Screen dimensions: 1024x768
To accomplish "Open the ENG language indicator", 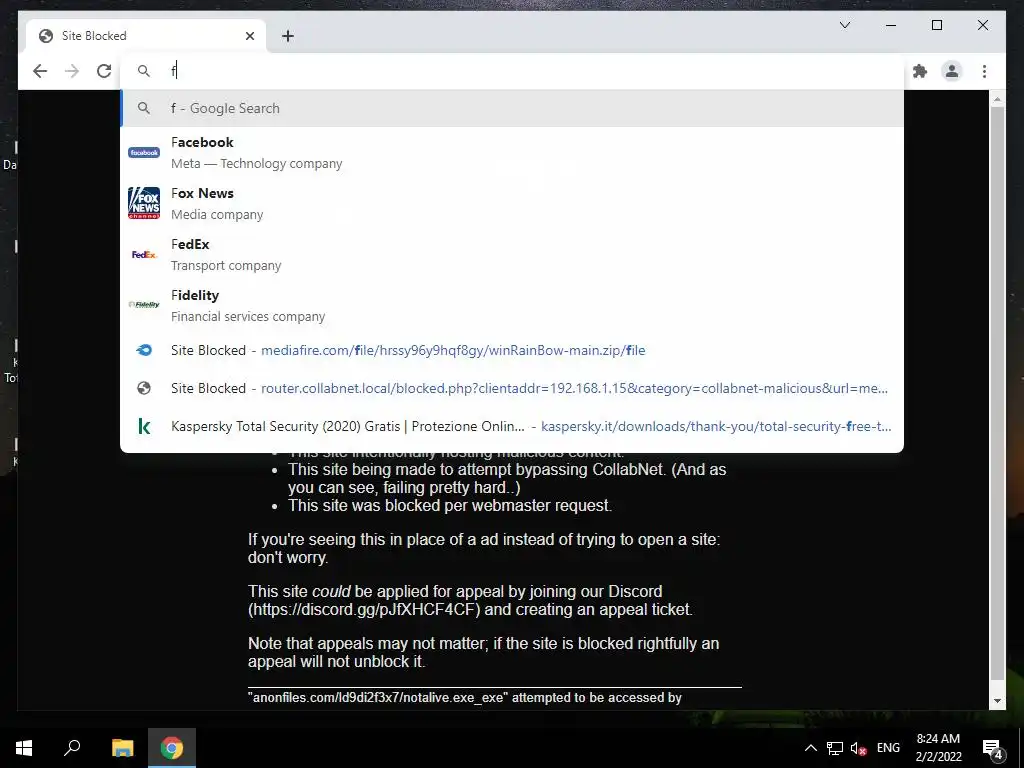I will (888, 748).
